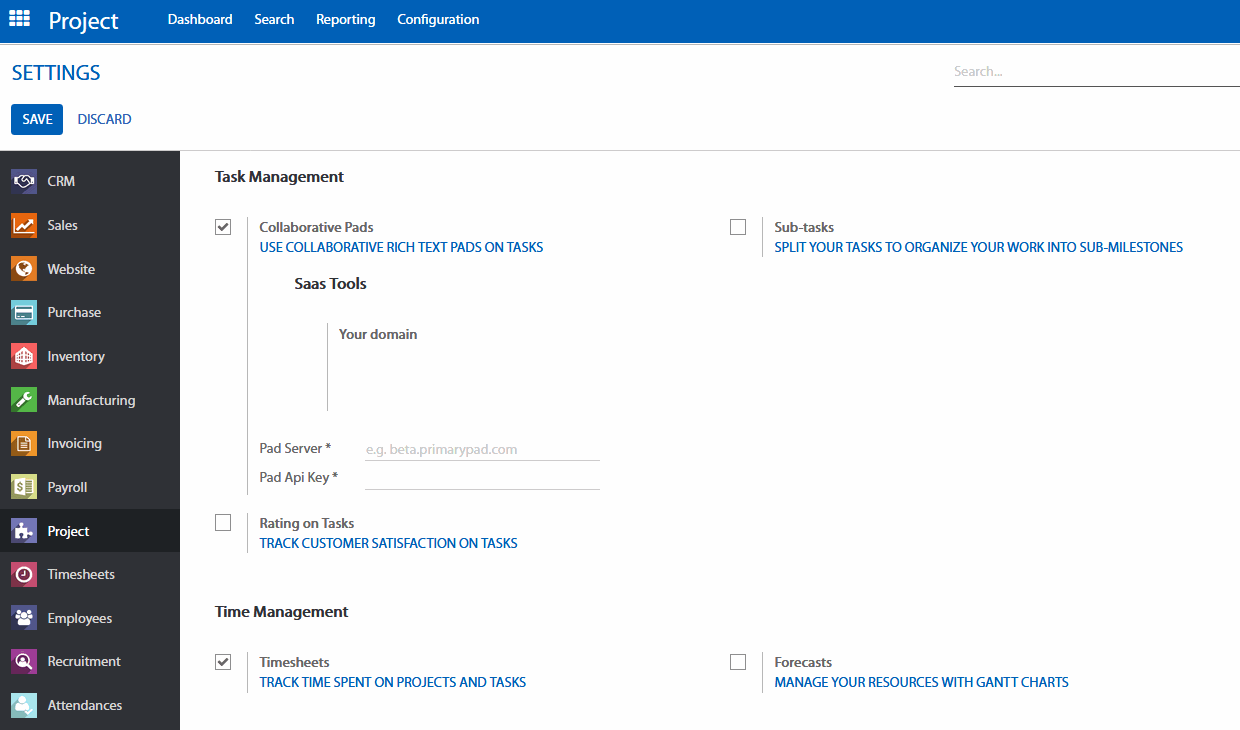Viewport: 1240px width, 730px height.
Task: Discard the settings changes
Action: pos(104,119)
